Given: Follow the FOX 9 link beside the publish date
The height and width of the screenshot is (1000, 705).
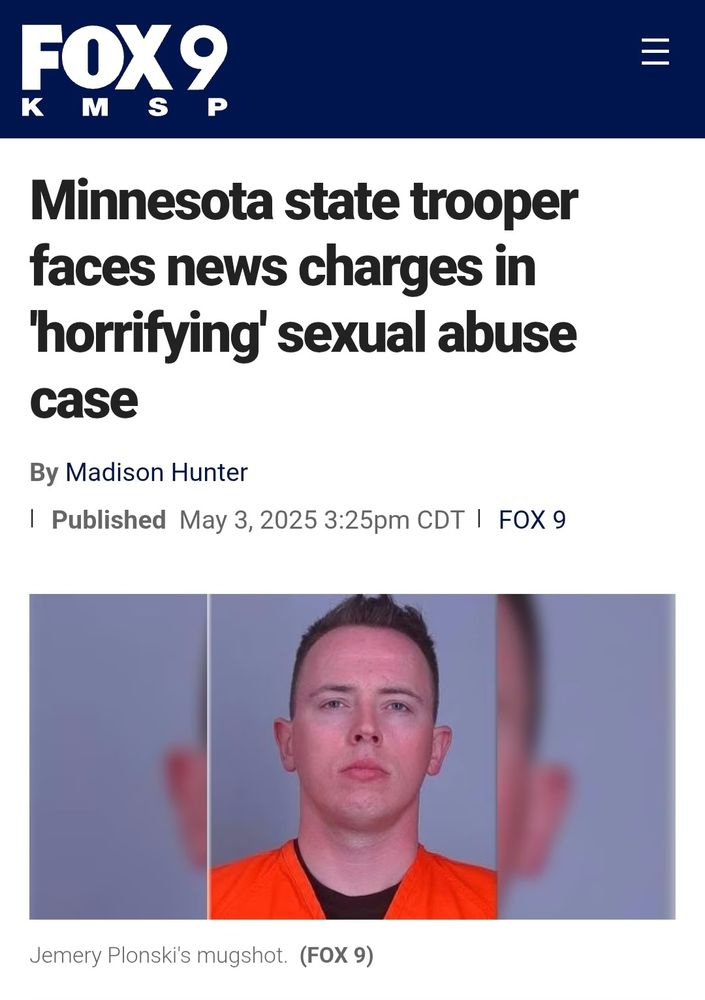Looking at the screenshot, I should 532,520.
